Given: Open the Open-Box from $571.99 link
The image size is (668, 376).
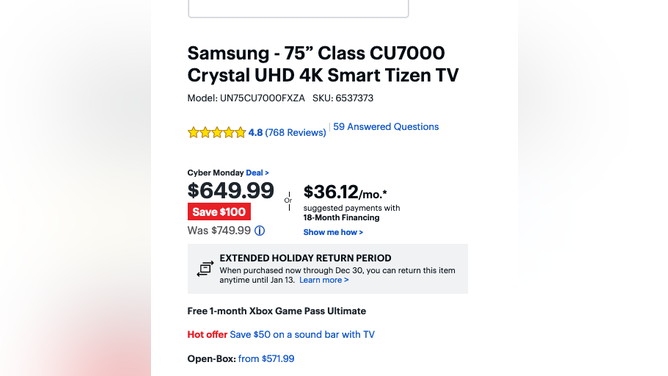Looking at the screenshot, I should pos(266,359).
